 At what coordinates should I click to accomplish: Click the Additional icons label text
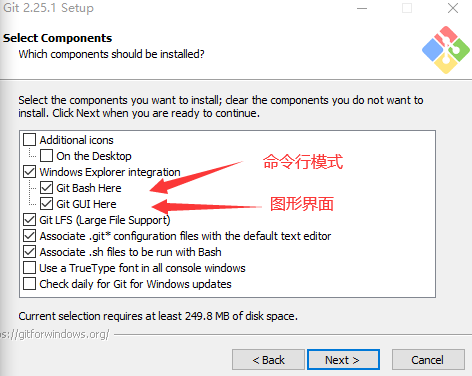click(x=77, y=140)
